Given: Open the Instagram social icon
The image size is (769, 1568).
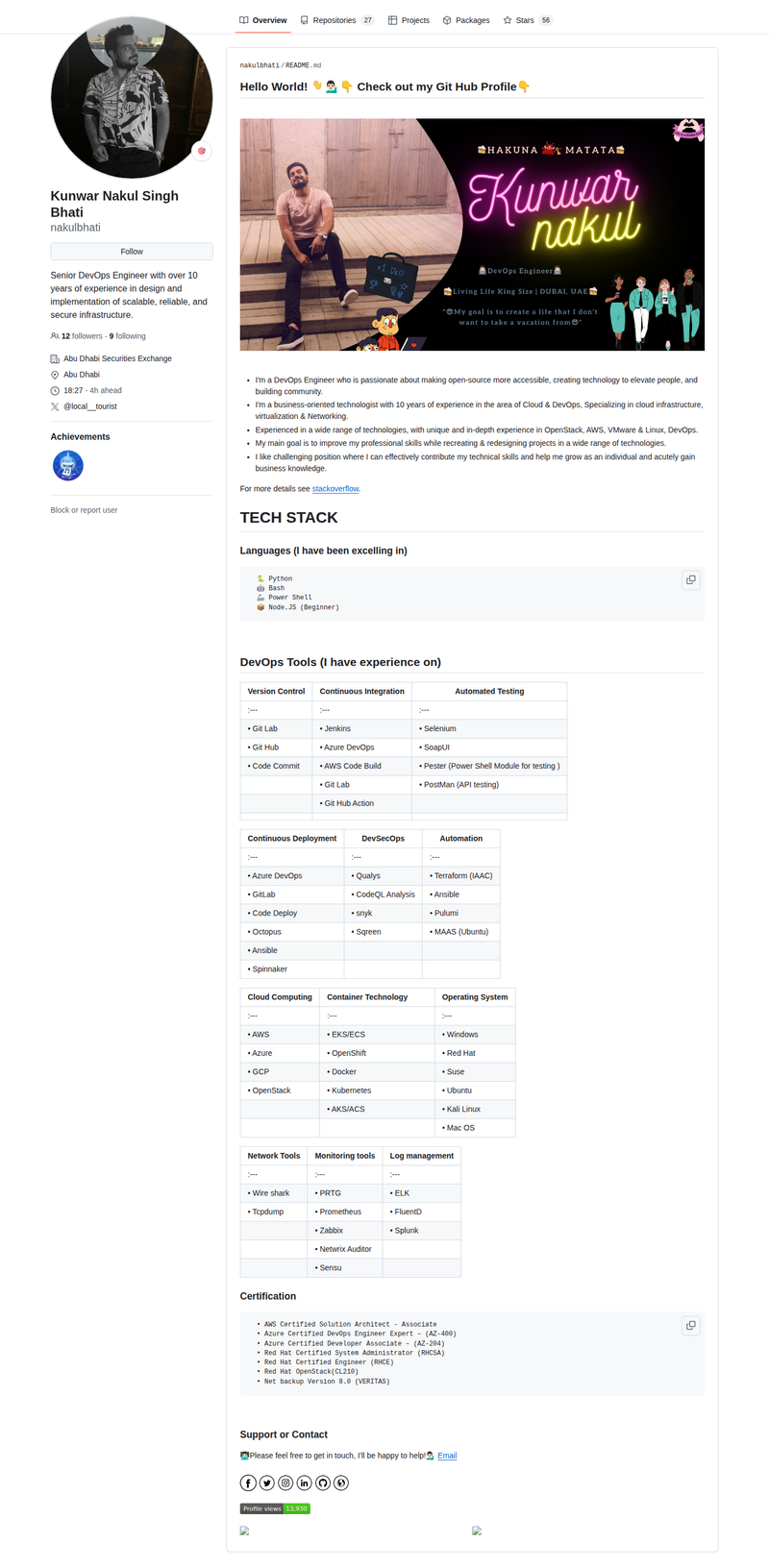Looking at the screenshot, I should [x=285, y=1482].
